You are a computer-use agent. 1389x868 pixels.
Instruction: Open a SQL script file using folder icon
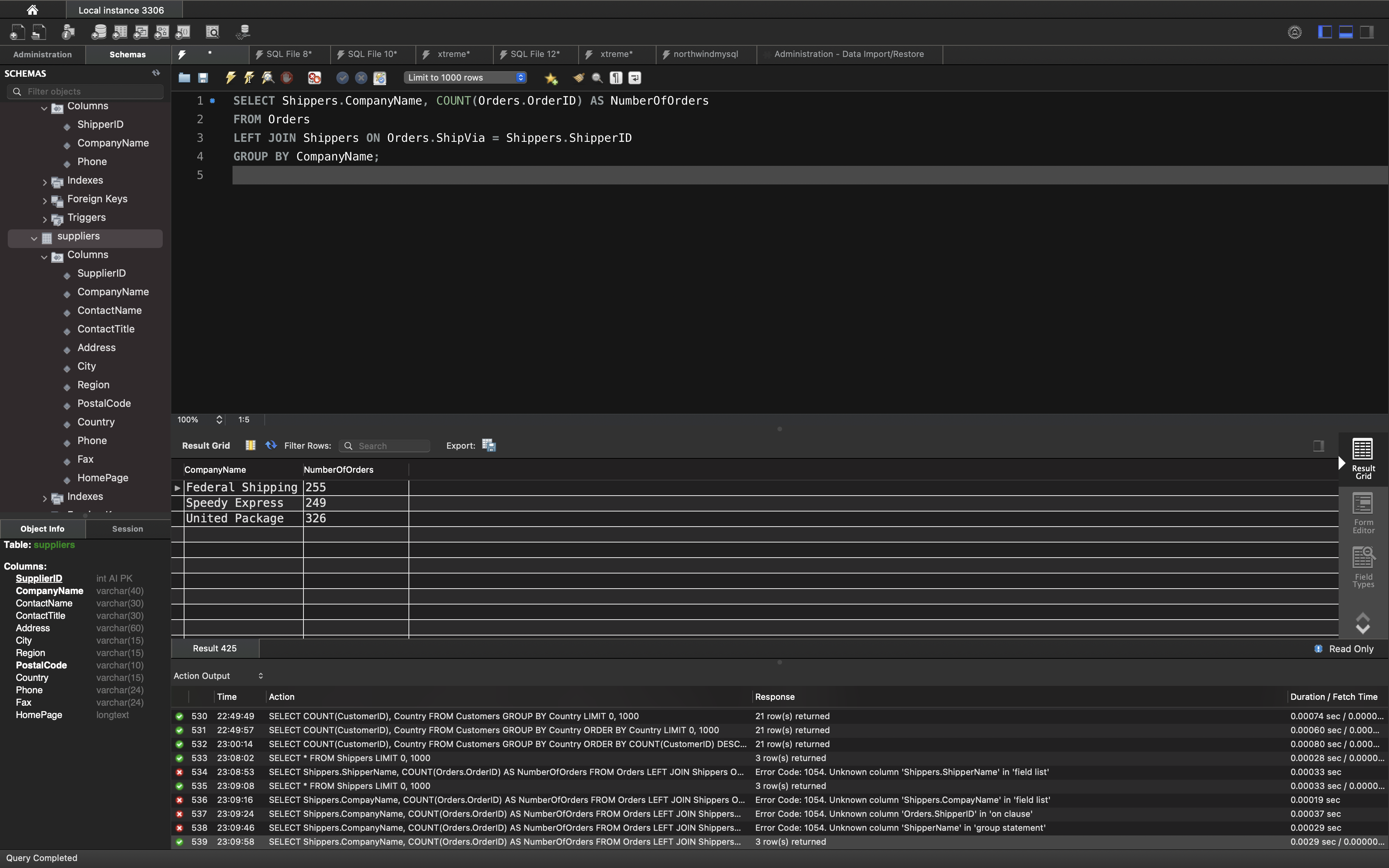(184, 77)
